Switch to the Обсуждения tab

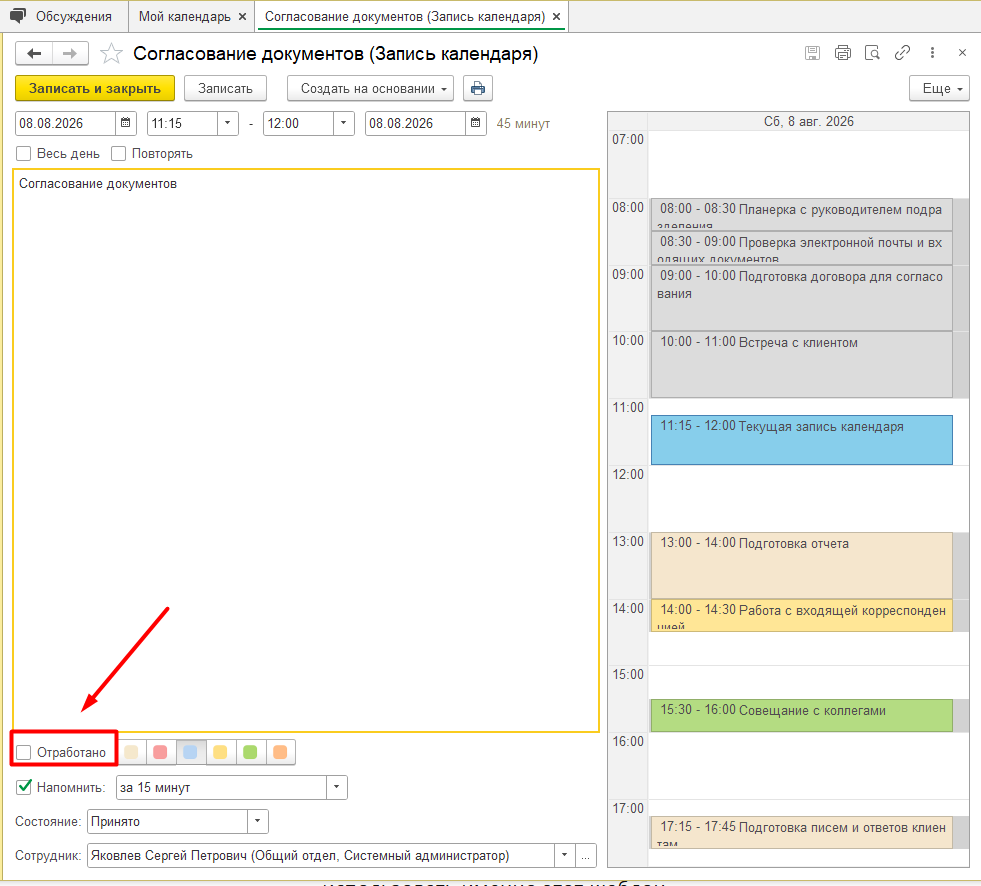(x=64, y=16)
